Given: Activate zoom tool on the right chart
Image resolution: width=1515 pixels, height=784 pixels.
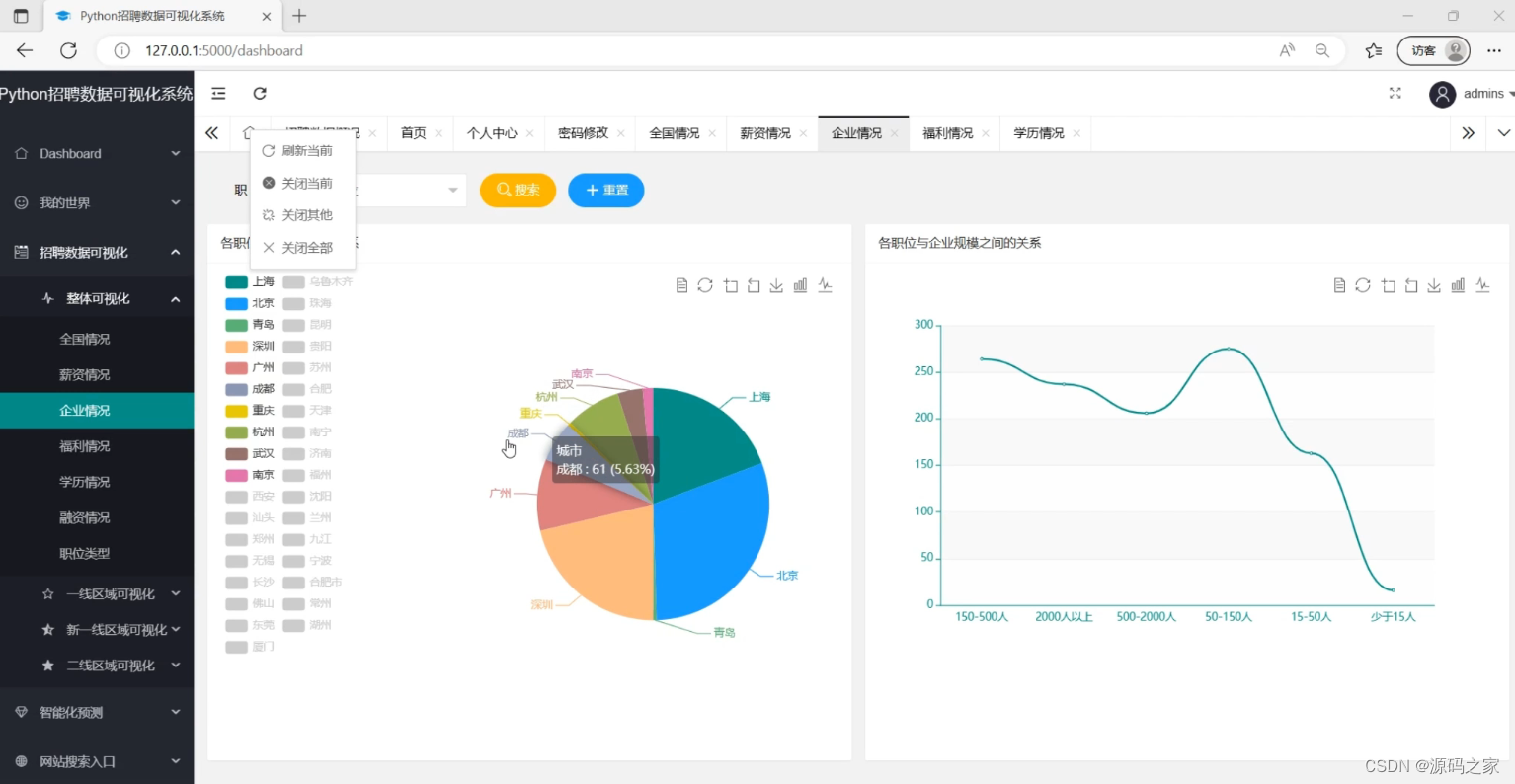Looking at the screenshot, I should click(x=1388, y=285).
